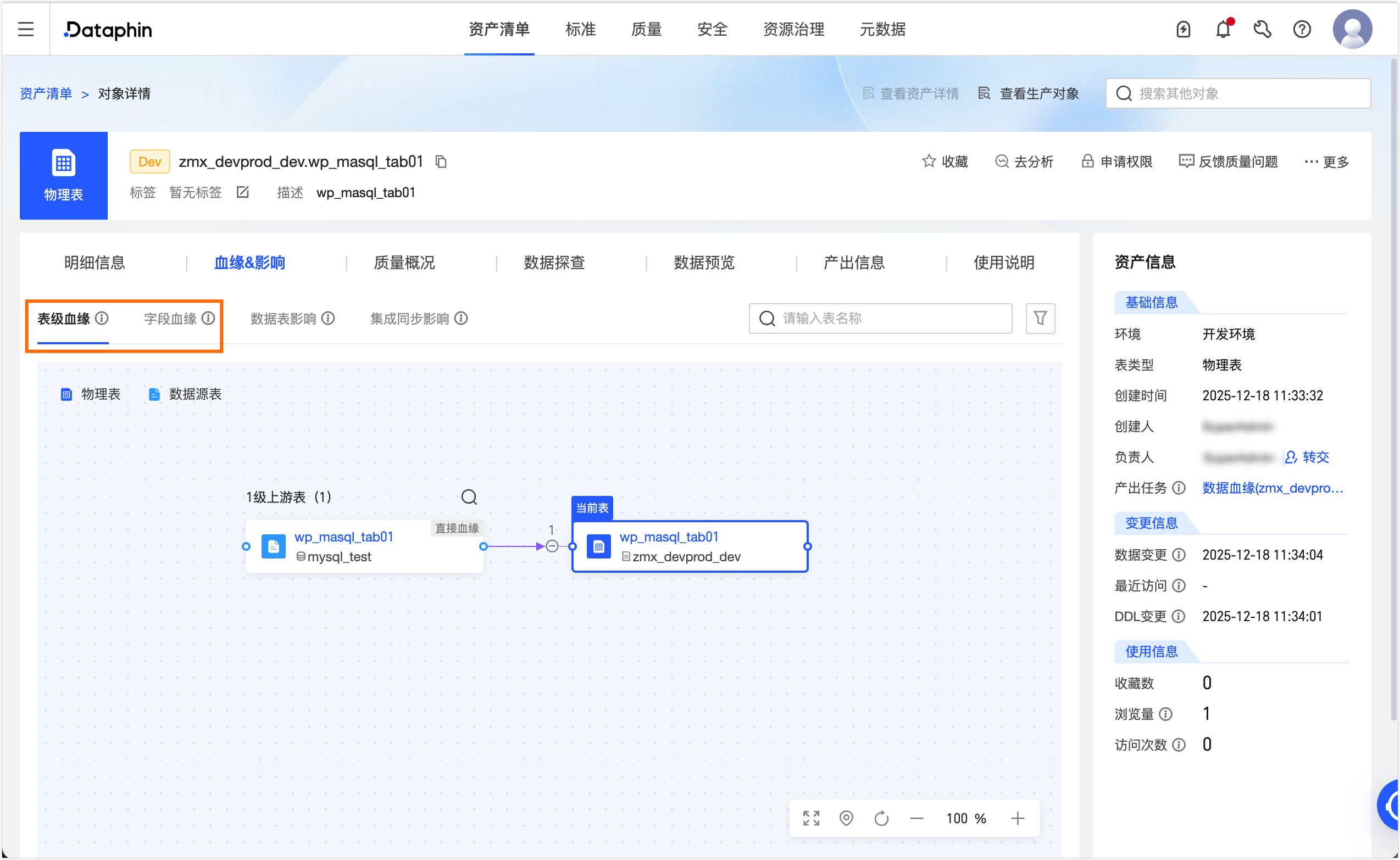Expand the 更多 options menu

[x=1326, y=162]
